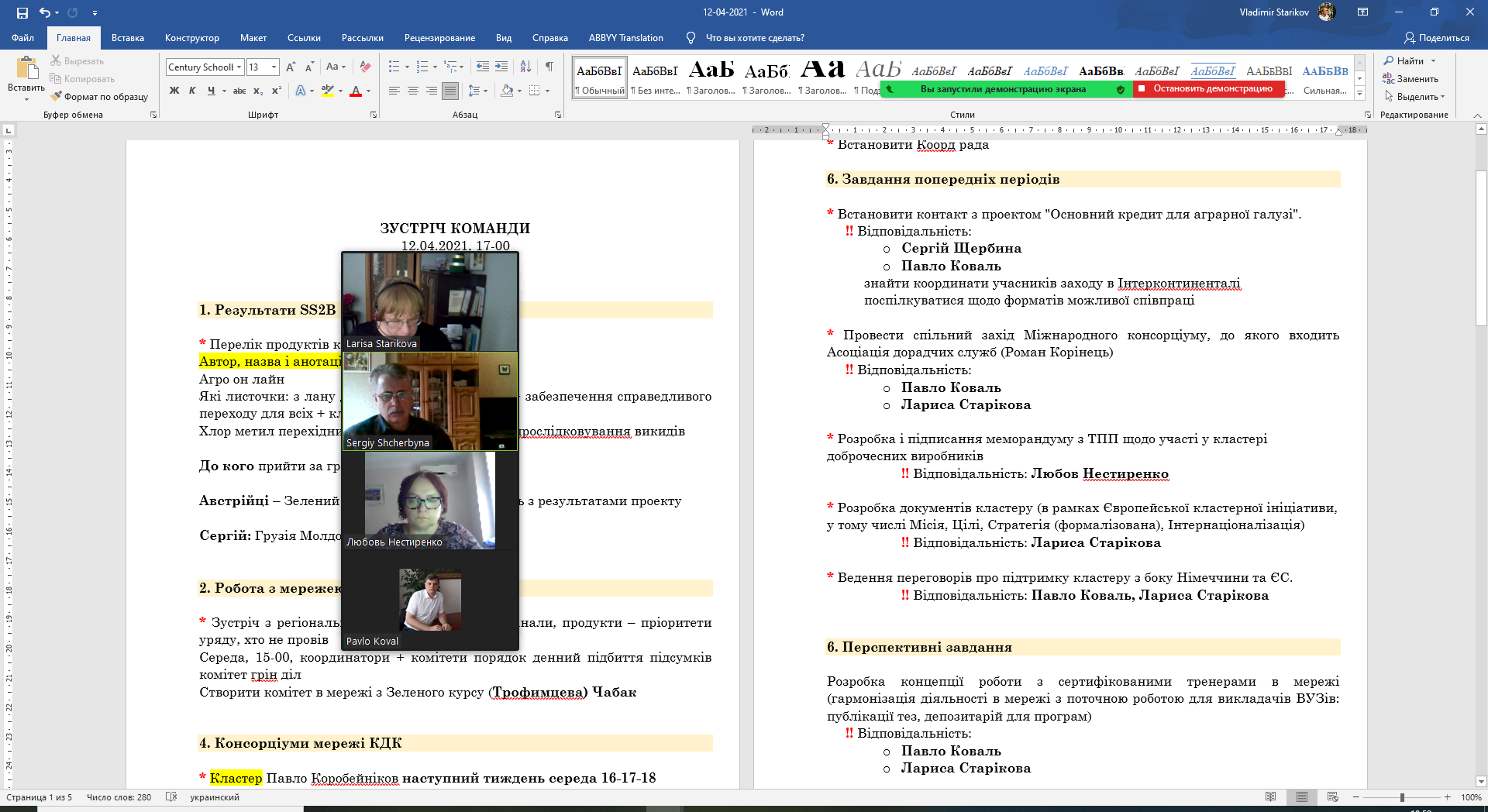Open the Рецензирование ribbon tab
Image resolution: width=1488 pixels, height=812 pixels.
tap(439, 37)
